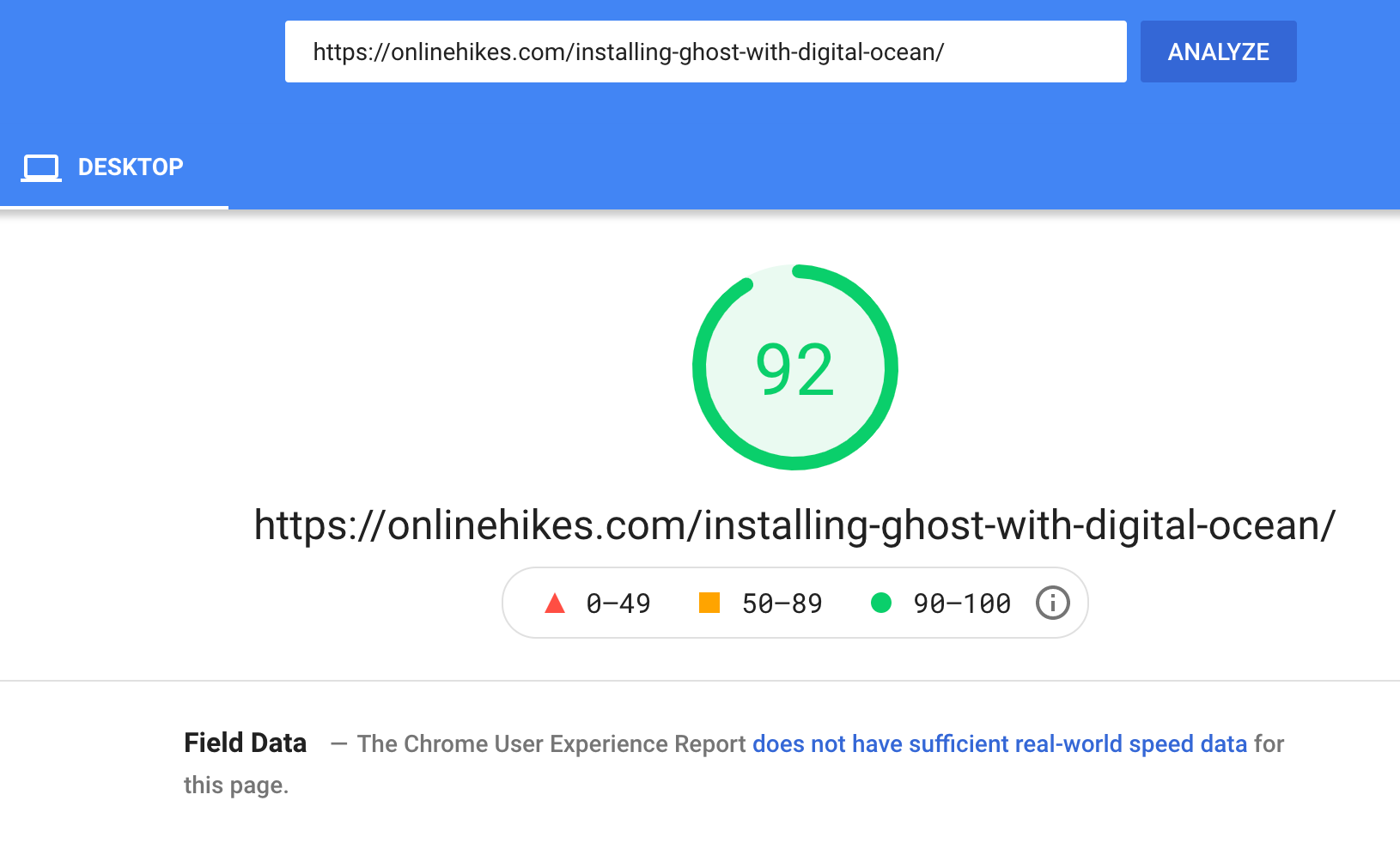
Task: Click the 90–100 score range label
Action: coord(962,603)
